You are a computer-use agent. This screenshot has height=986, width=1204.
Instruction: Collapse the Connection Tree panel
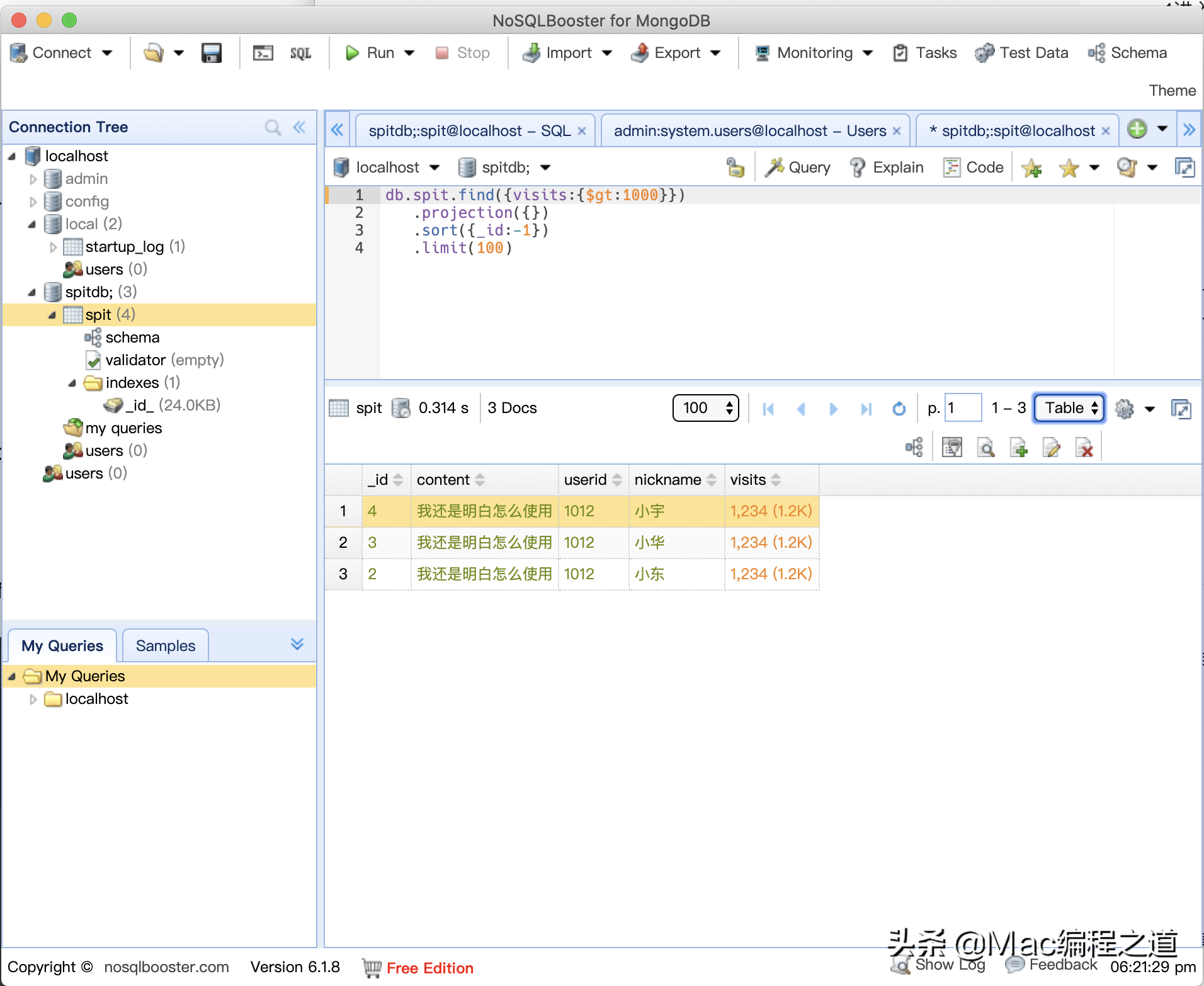[x=300, y=127]
